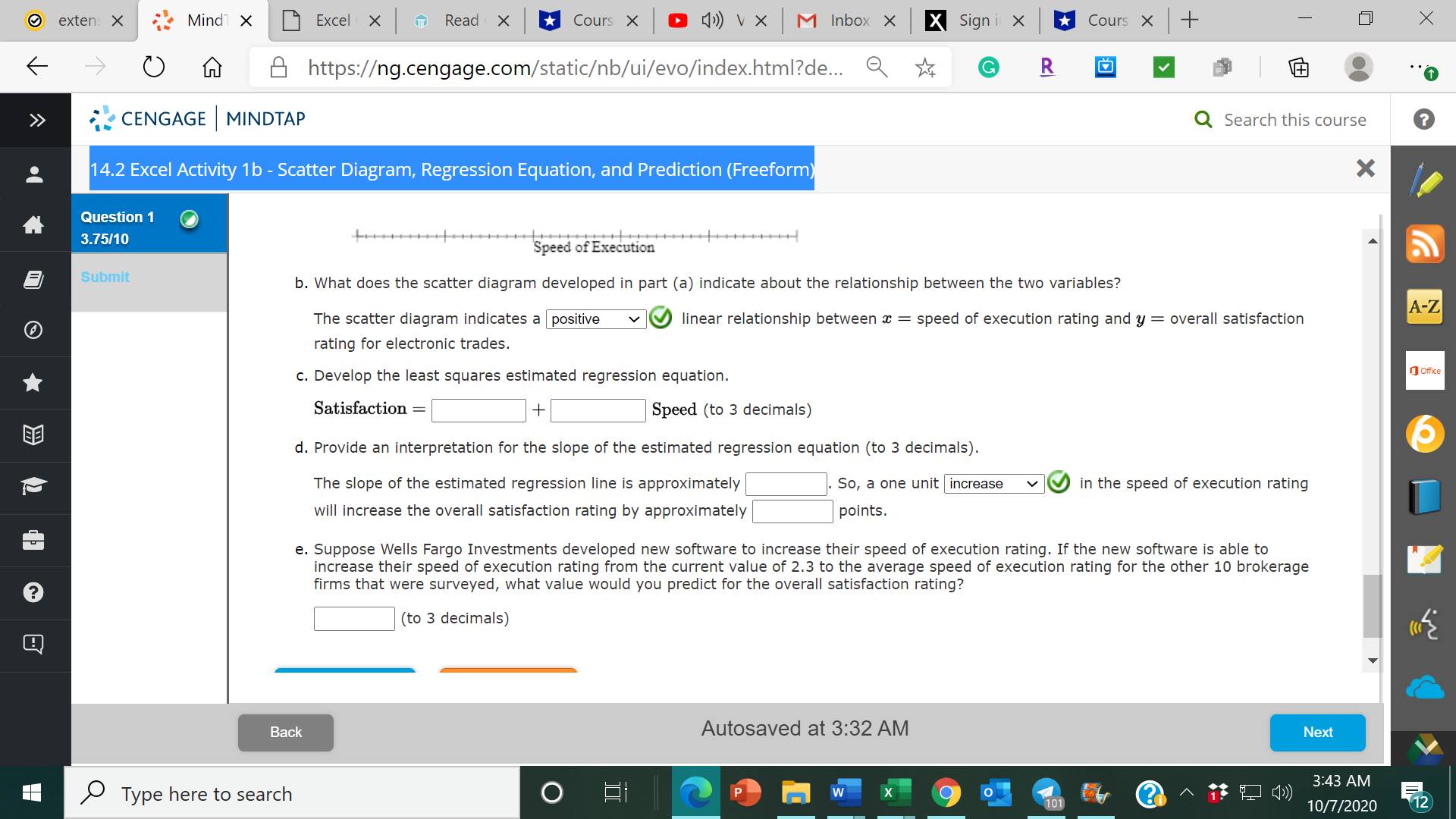Open the increase dropdown in part d

993,484
